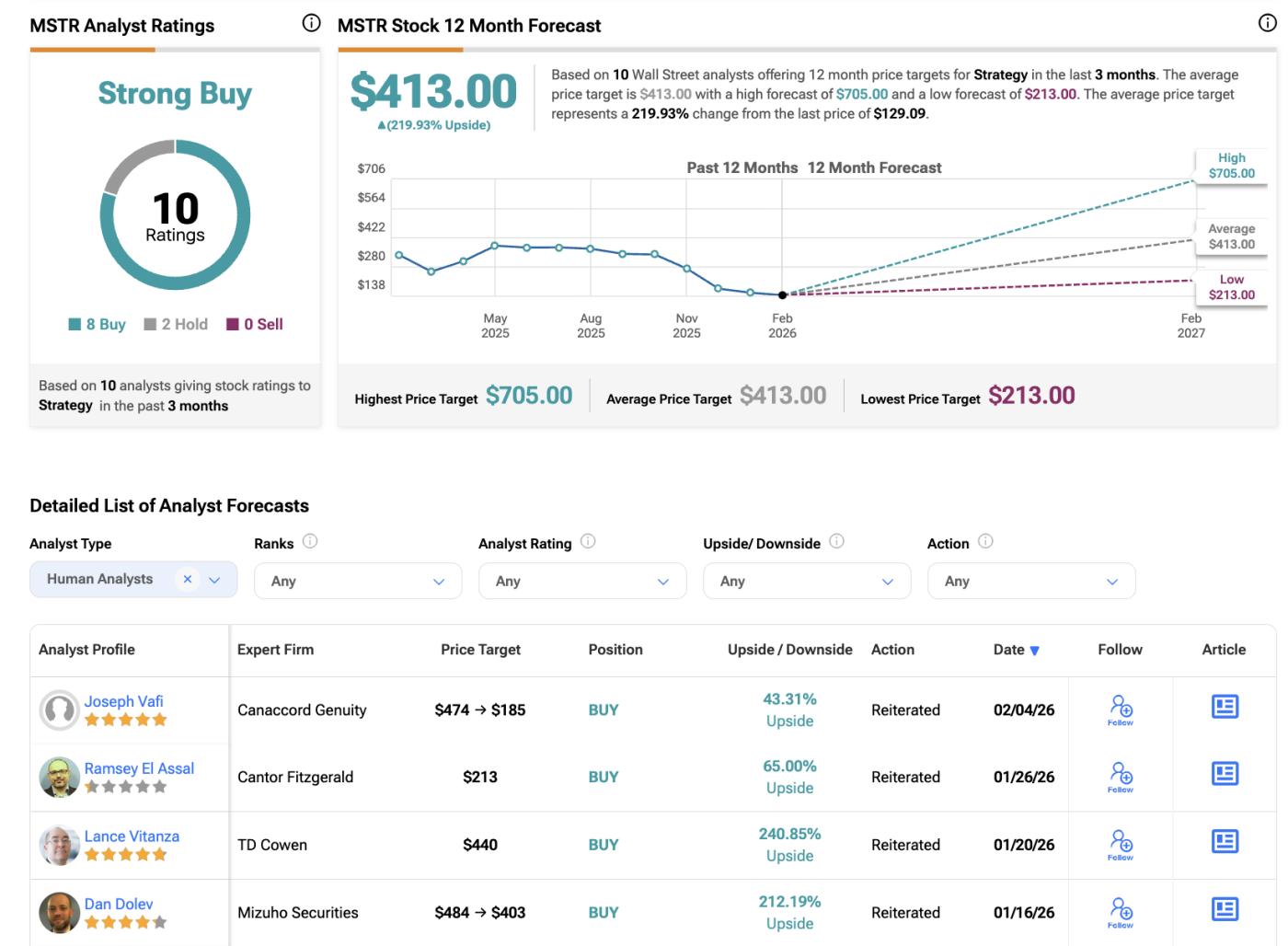Viewport: 1288px width, 946px height.
Task: Click info icon next to Ranks filter
Action: (x=310, y=542)
